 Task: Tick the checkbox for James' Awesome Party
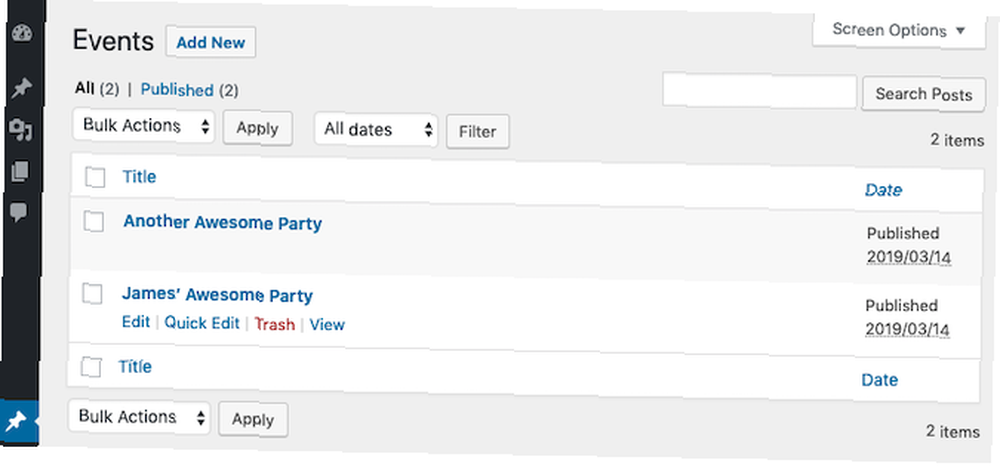tap(92, 294)
